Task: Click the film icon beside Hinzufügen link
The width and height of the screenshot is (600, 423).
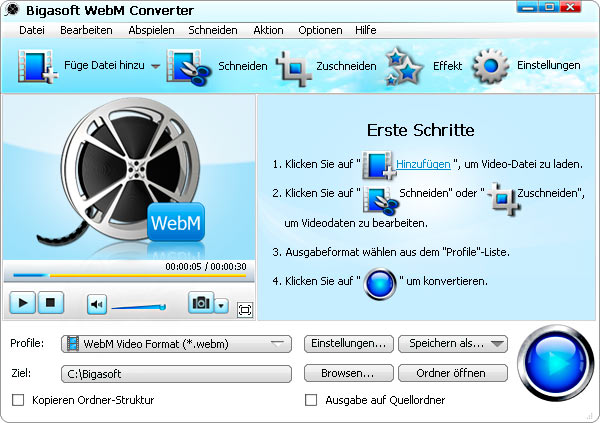Action: tap(379, 165)
